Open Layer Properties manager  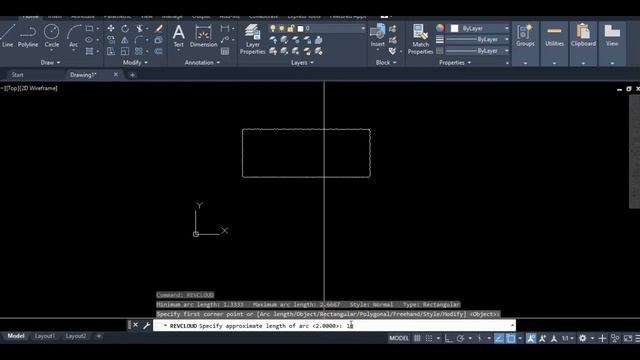253,39
